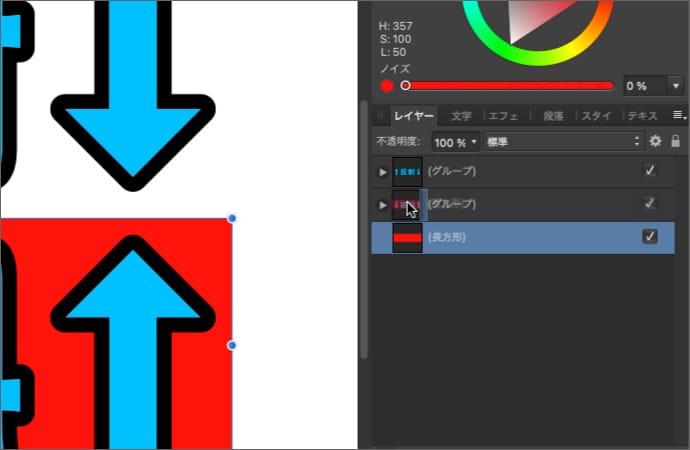The height and width of the screenshot is (450, 690).
Task: Expand the second グループ layer
Action: pyautogui.click(x=382, y=205)
